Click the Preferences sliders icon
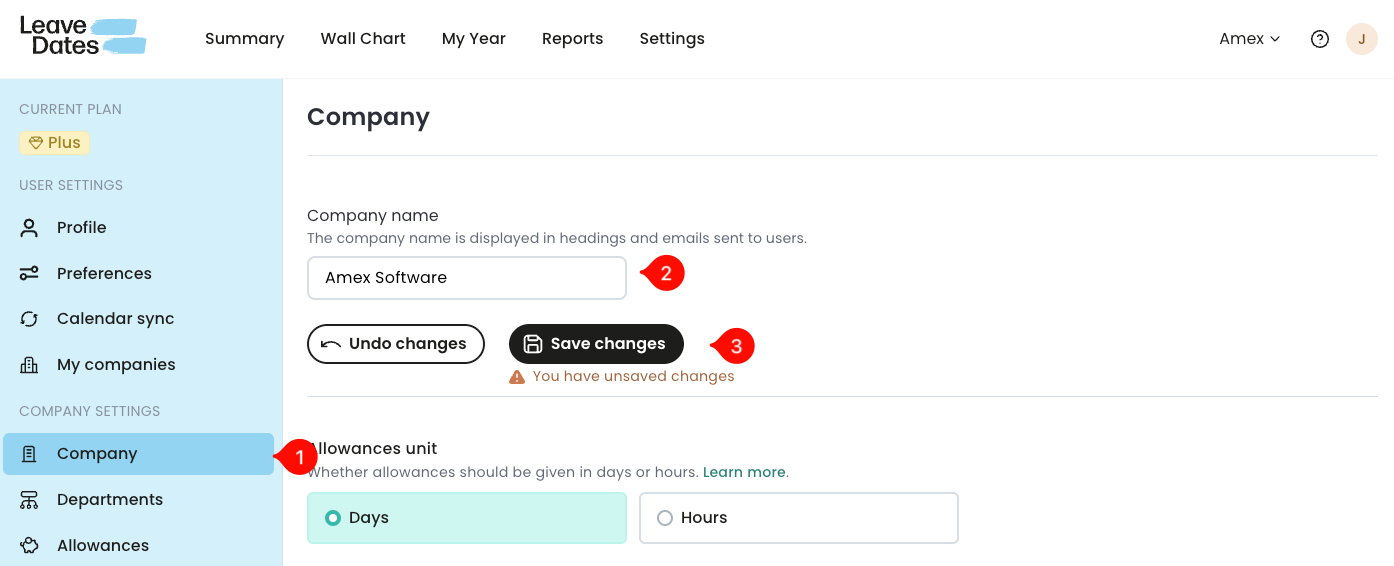 29,273
